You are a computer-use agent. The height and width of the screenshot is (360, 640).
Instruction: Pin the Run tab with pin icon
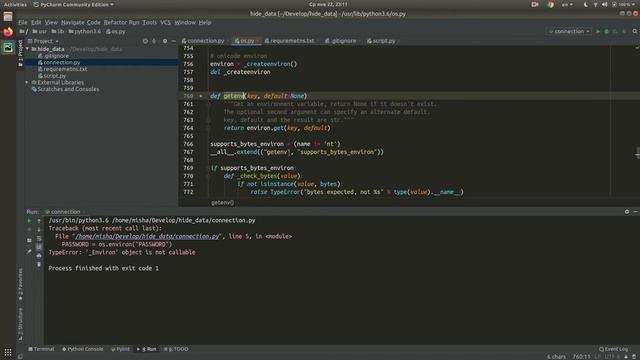(x=29, y=252)
